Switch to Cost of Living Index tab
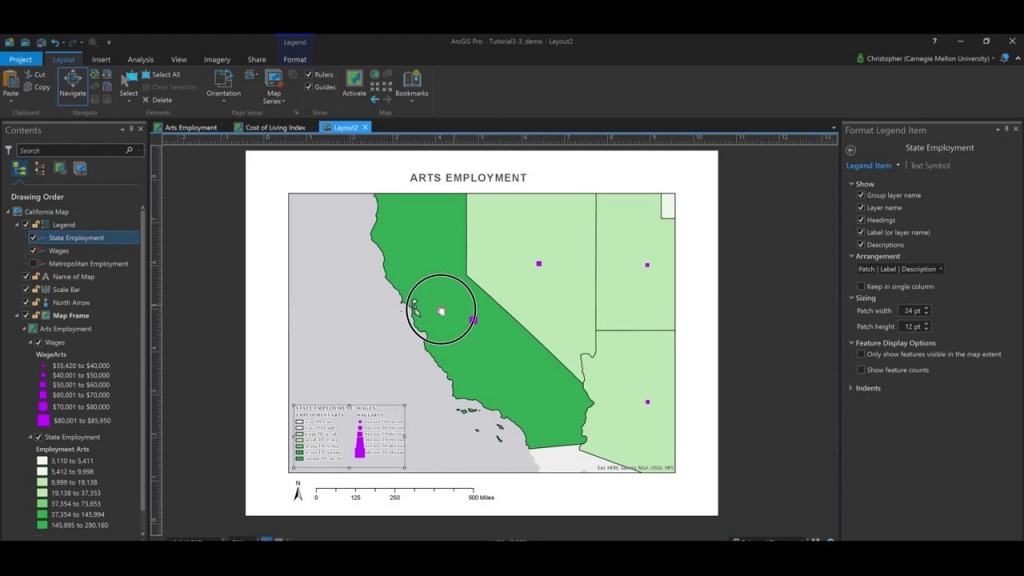This screenshot has width=1024, height=576. tap(275, 128)
